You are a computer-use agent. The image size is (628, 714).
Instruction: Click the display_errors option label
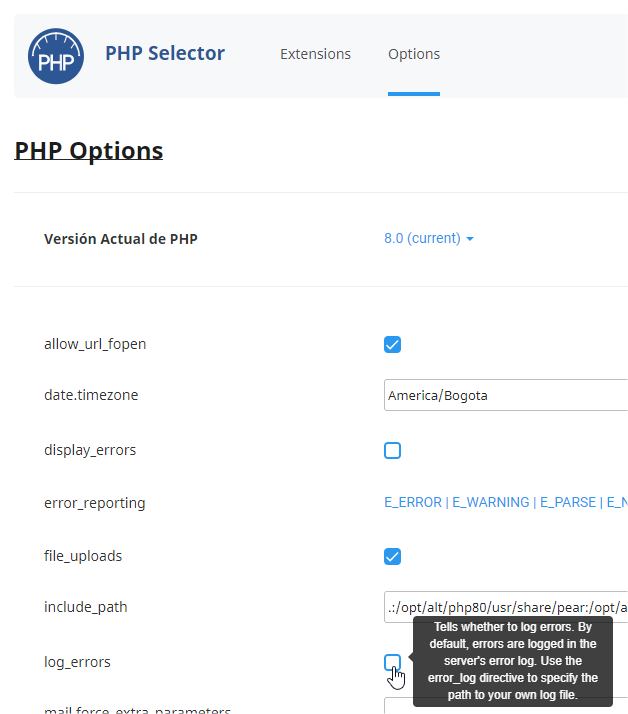(90, 450)
